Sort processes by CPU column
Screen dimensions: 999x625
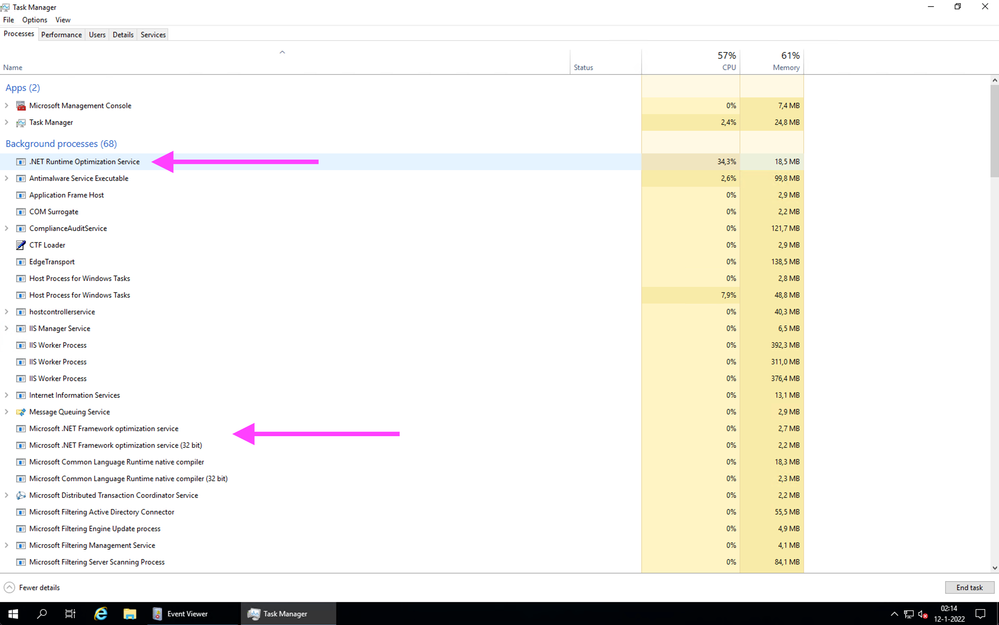tap(691, 61)
